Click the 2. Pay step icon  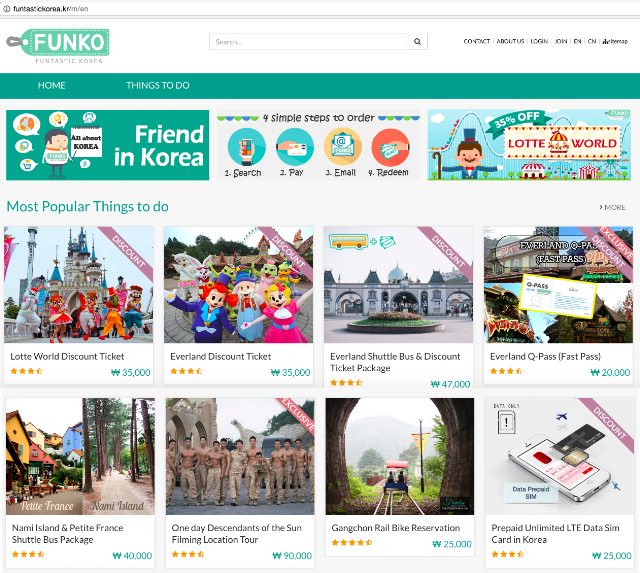tap(295, 147)
